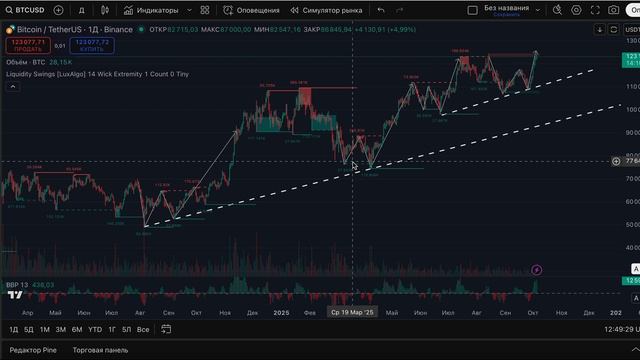Redo the last chart action
The width and height of the screenshot is (640, 360).
pyautogui.click(x=400, y=11)
